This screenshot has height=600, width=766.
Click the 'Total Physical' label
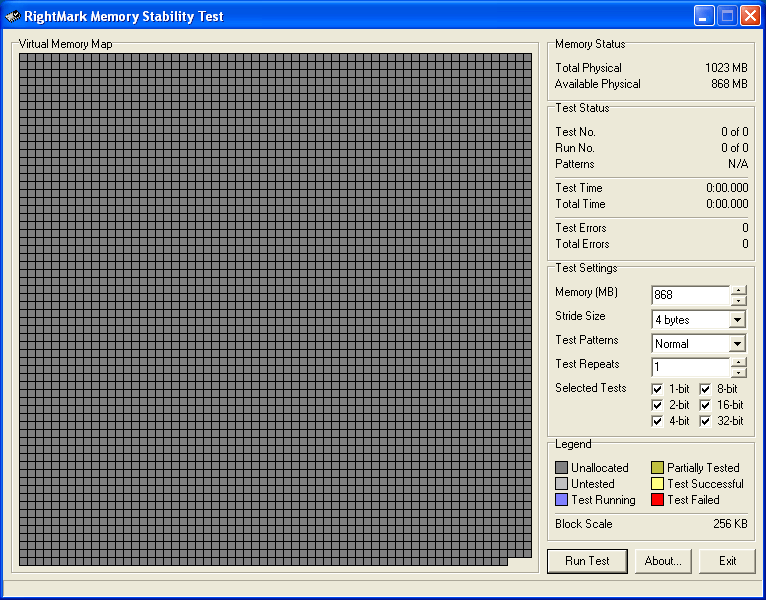588,68
